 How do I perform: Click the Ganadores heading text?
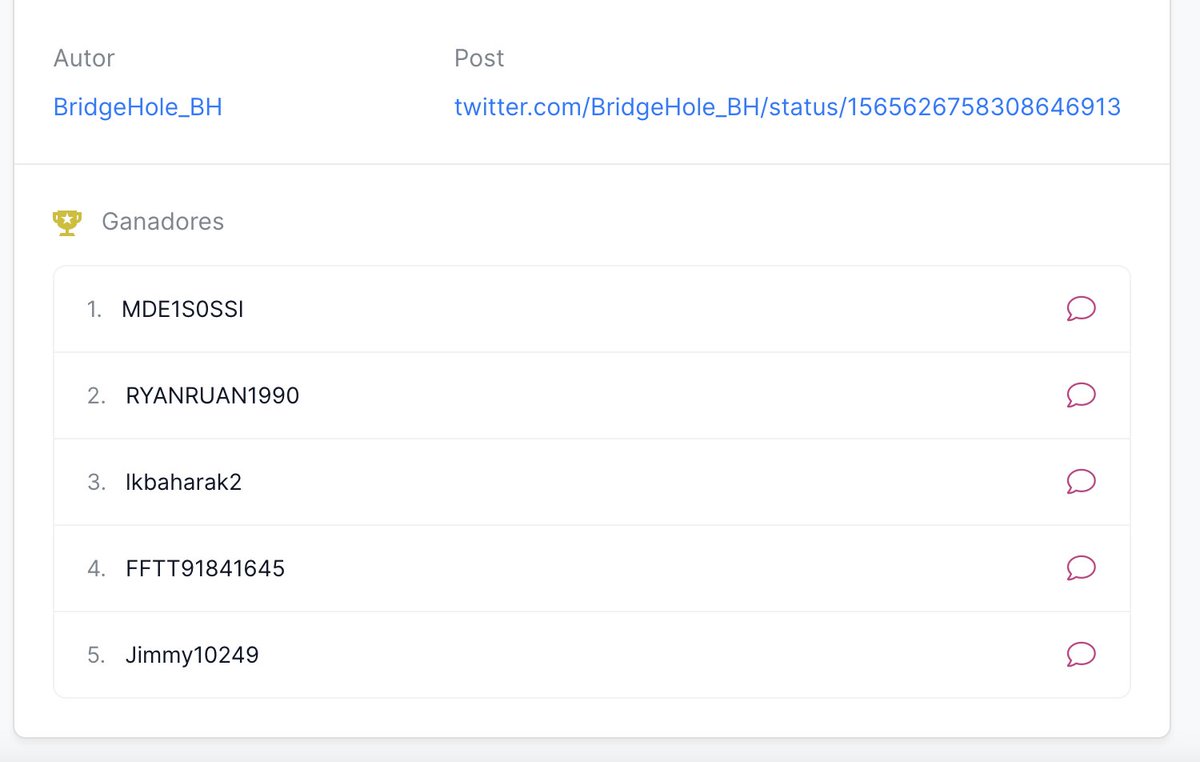pos(163,222)
